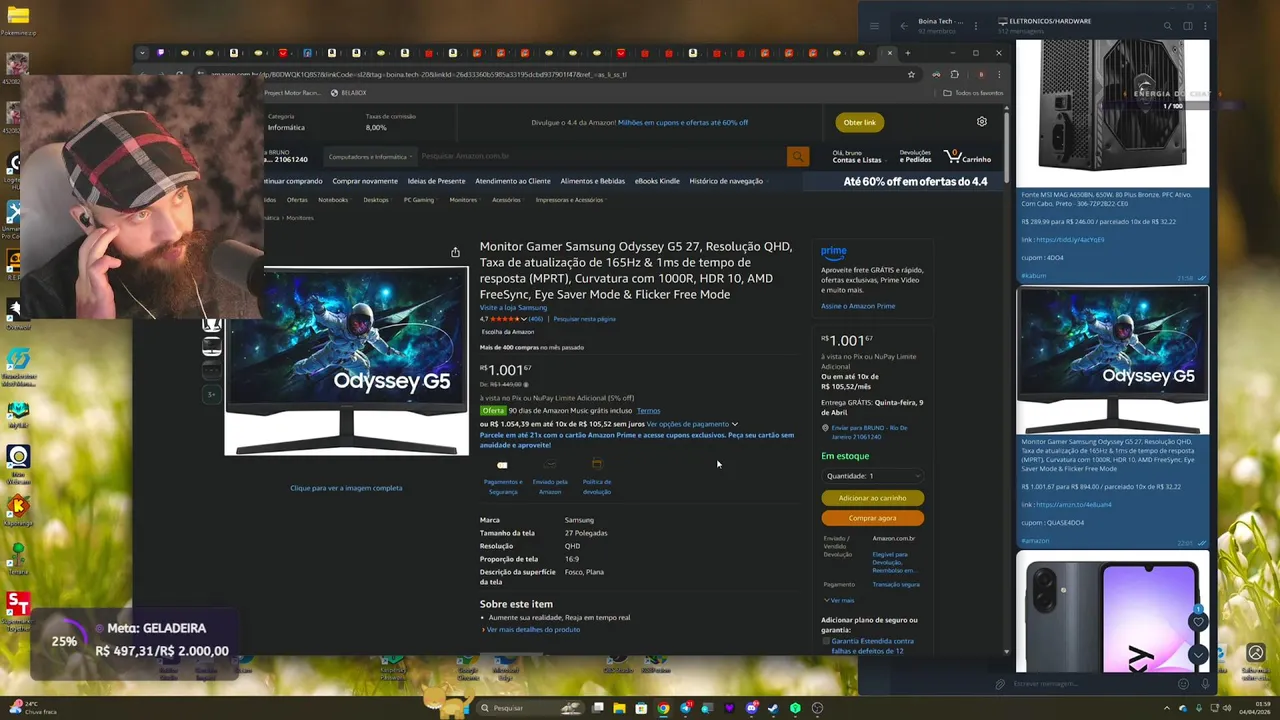
Task: Click the #amazon hashtag in Telegram
Action: pos(1035,541)
